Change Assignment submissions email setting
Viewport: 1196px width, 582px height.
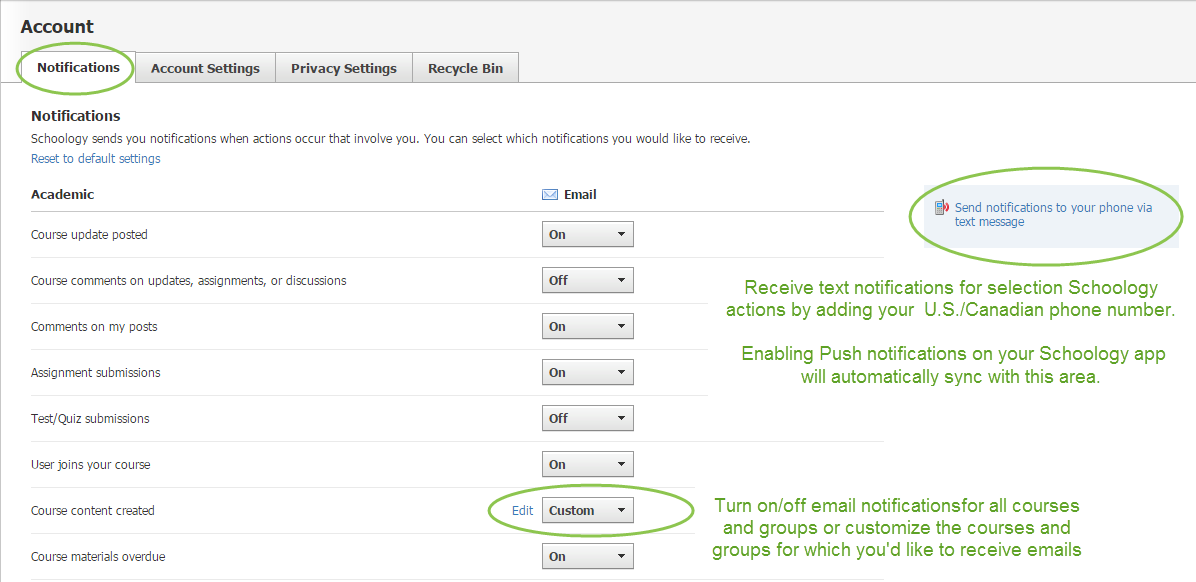pyautogui.click(x=587, y=372)
